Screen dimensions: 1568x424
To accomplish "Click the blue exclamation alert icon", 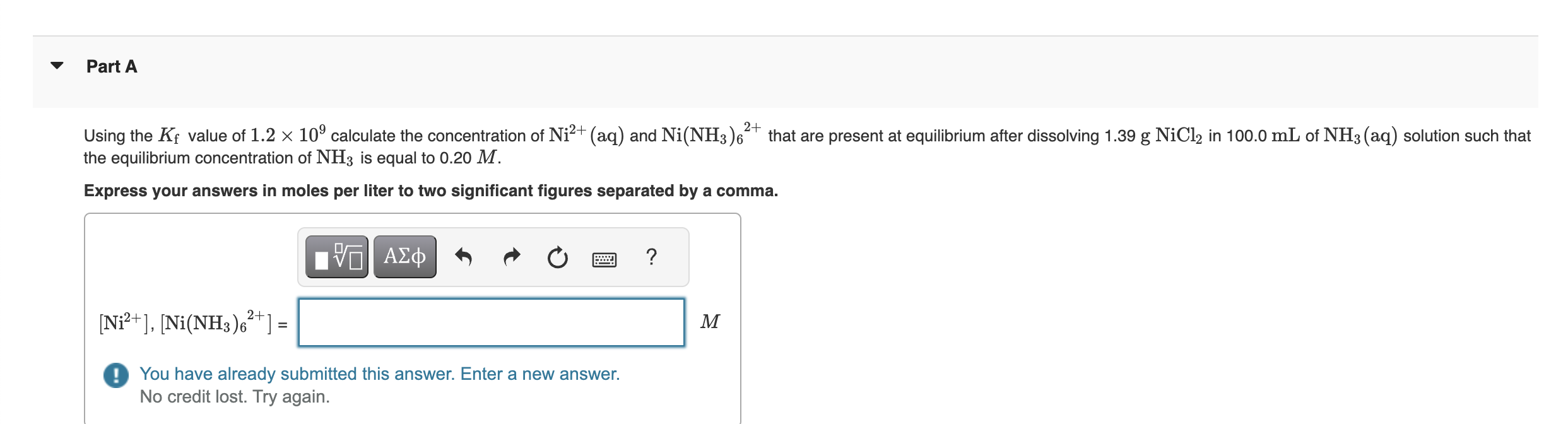I will point(115,375).
